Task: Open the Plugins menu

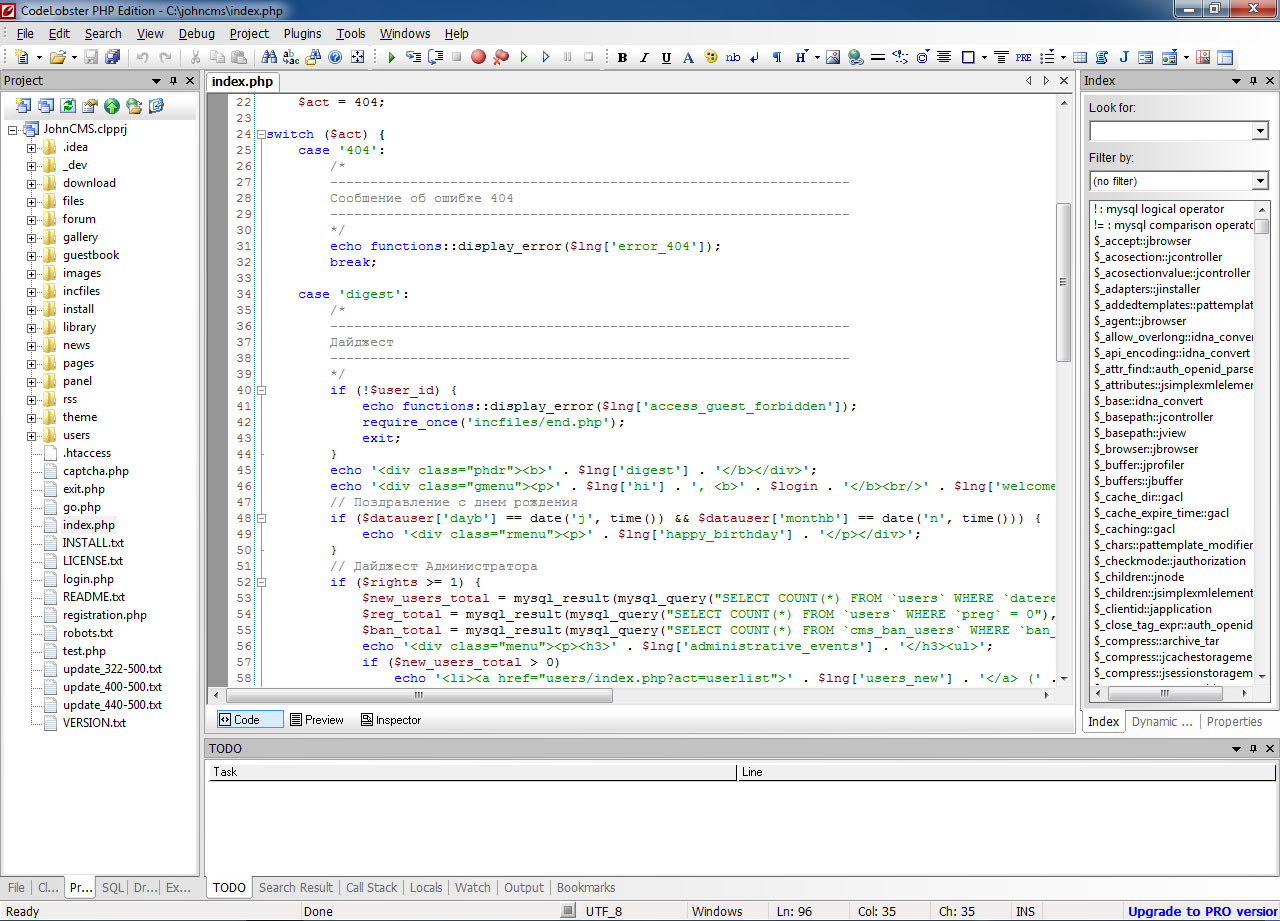Action: click(302, 33)
